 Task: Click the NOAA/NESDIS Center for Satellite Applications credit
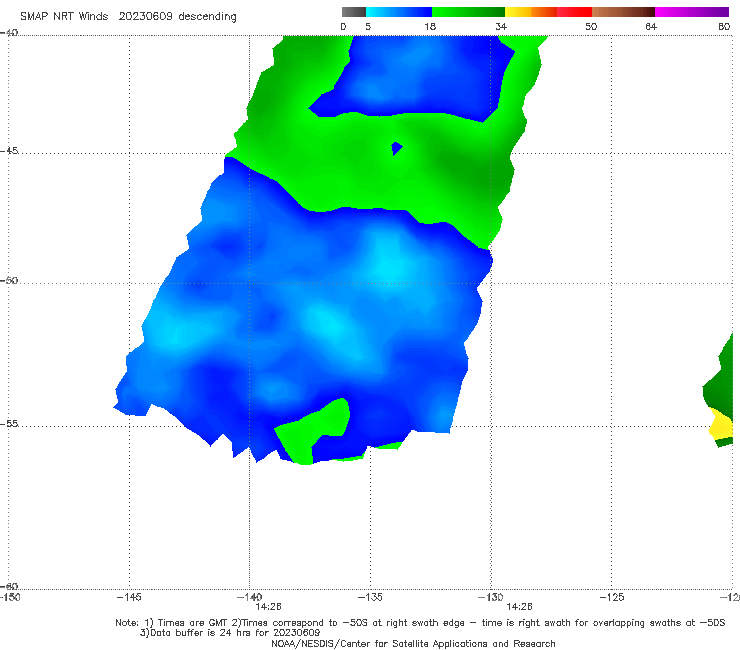pyautogui.click(x=413, y=644)
